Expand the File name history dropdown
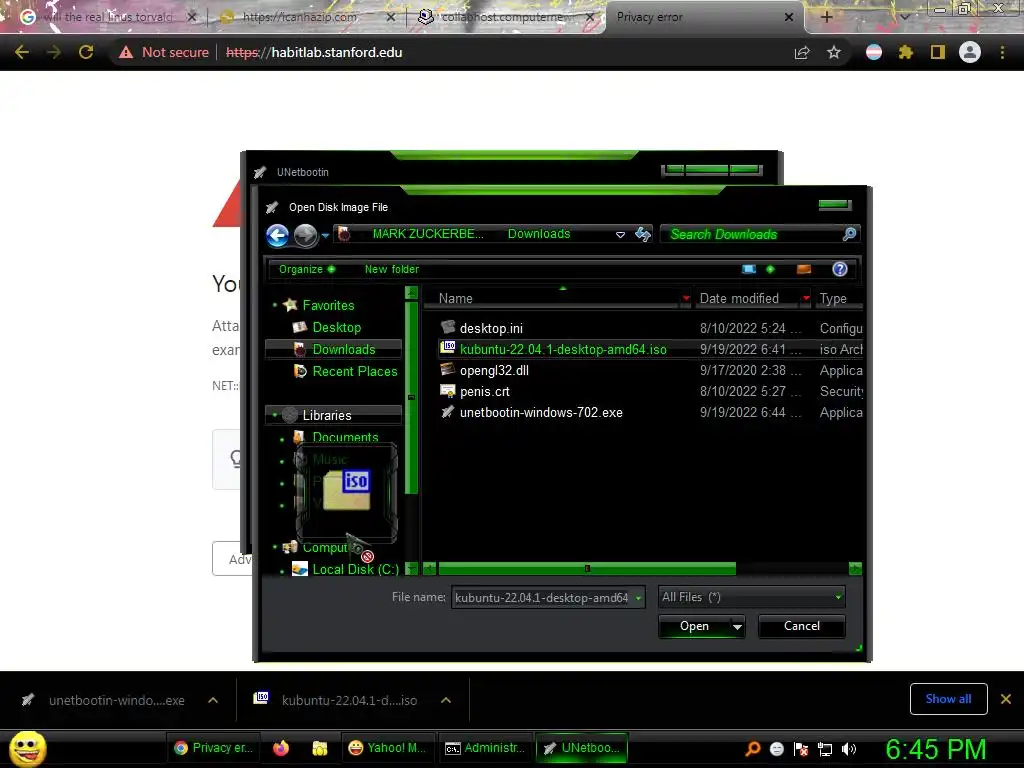 tap(638, 598)
